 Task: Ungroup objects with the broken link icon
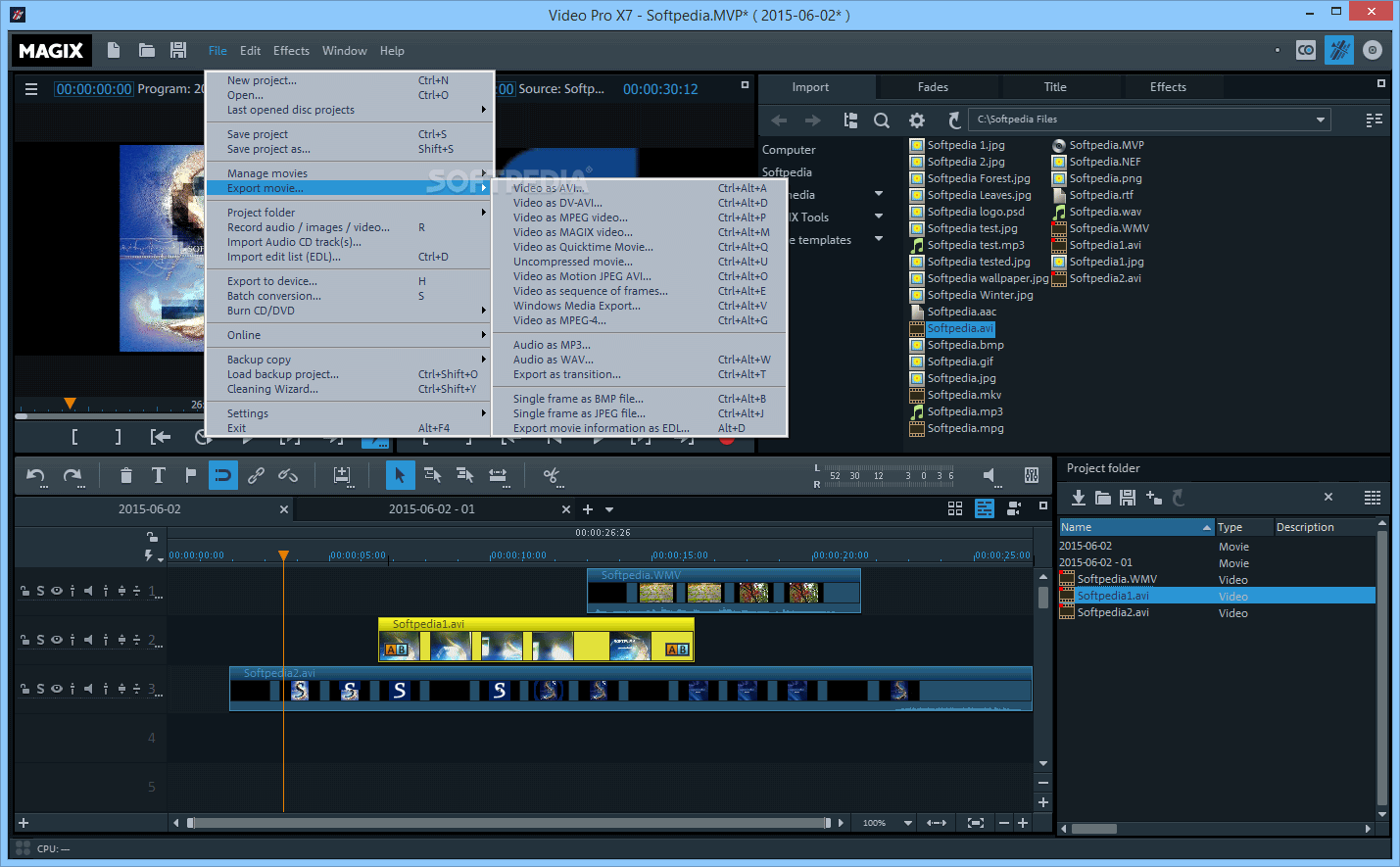point(288,475)
